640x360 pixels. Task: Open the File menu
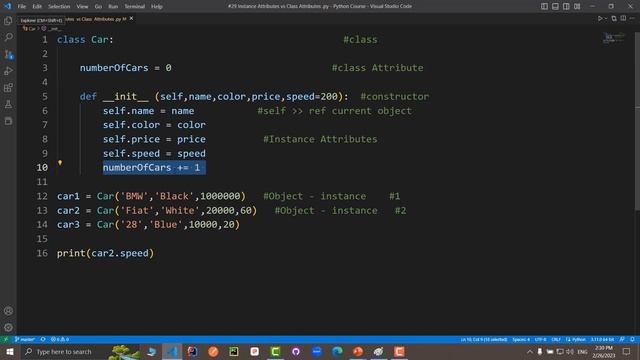coord(22,7)
